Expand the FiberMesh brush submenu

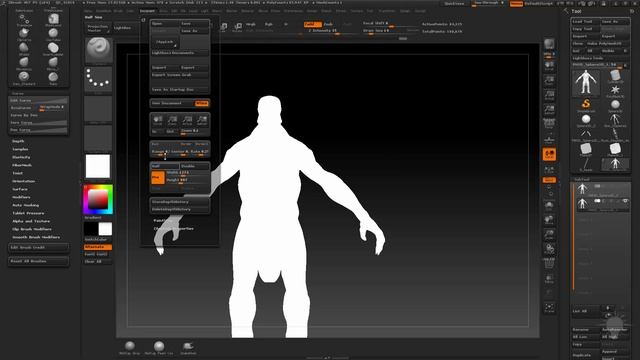click(x=22, y=165)
